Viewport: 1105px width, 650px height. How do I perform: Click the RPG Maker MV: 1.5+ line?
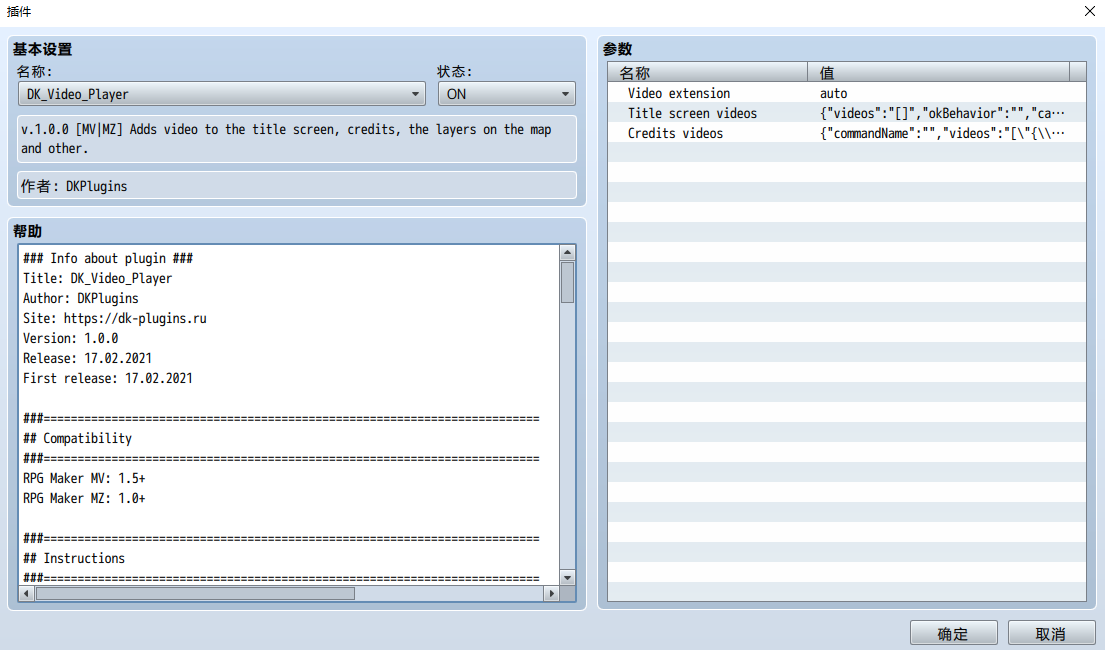pyautogui.click(x=84, y=478)
